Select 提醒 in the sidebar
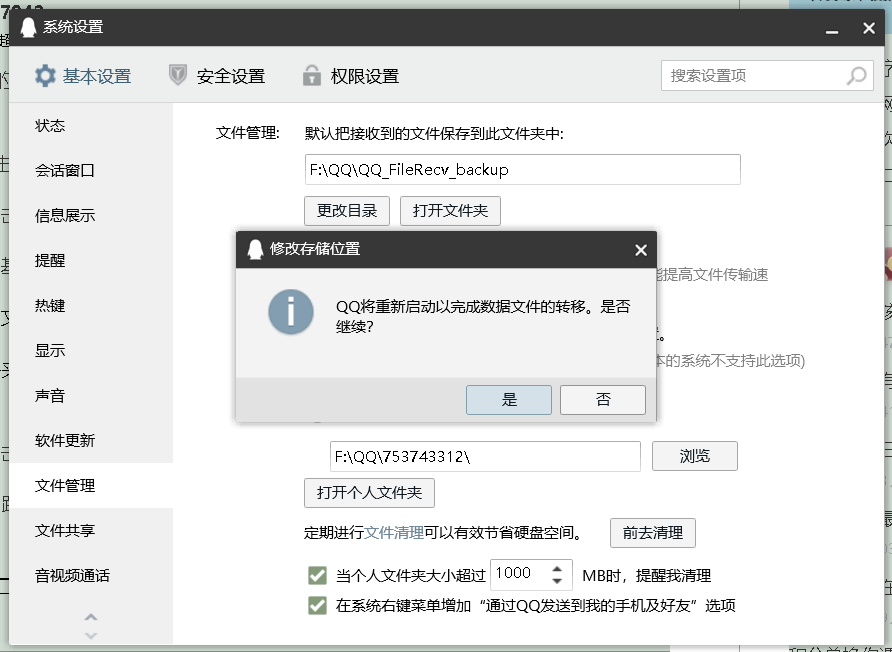Screen dimensions: 892x652 (91, 261)
